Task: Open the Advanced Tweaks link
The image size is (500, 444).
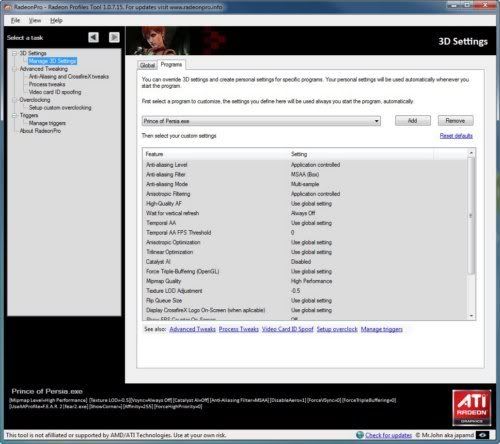Action: coord(192,329)
